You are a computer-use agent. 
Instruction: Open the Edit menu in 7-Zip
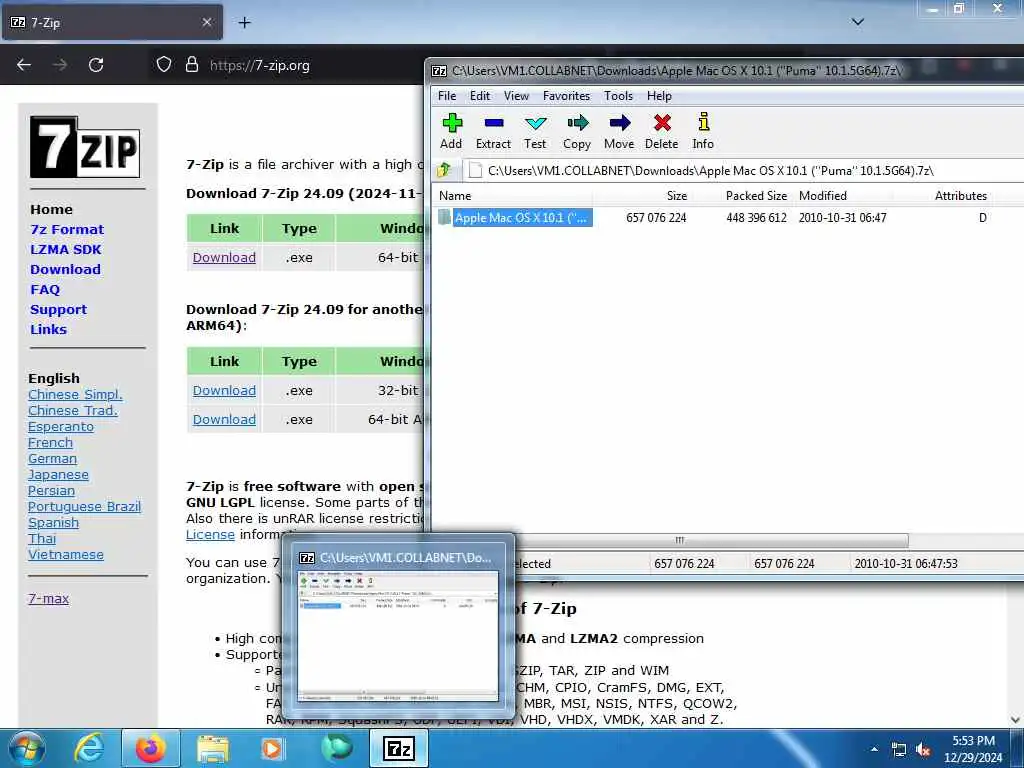point(480,96)
